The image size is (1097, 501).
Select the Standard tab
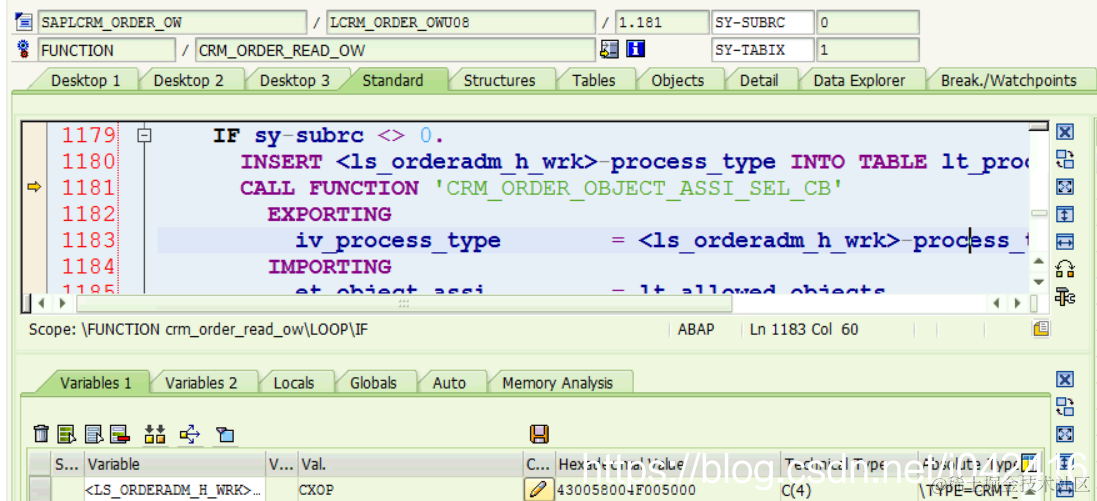click(x=392, y=80)
